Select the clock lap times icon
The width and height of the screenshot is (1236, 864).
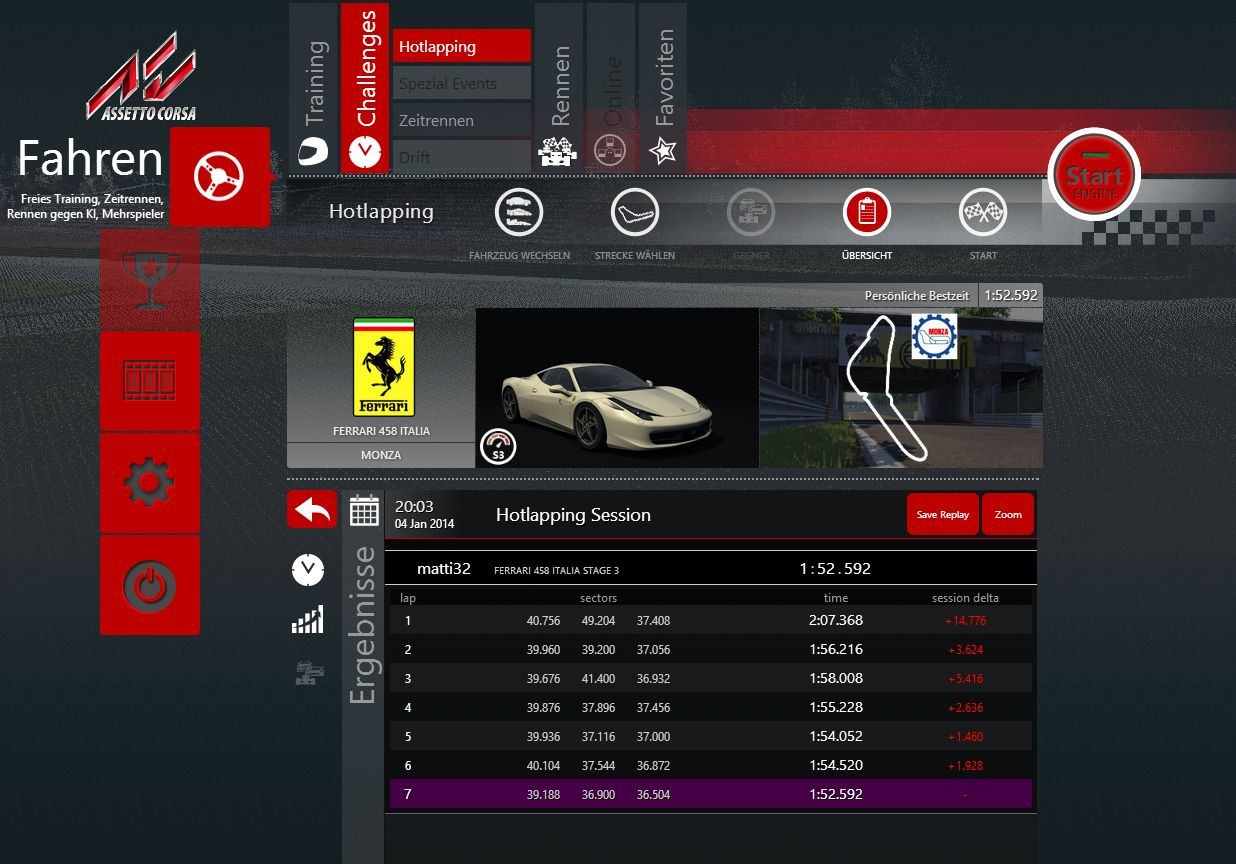(308, 570)
